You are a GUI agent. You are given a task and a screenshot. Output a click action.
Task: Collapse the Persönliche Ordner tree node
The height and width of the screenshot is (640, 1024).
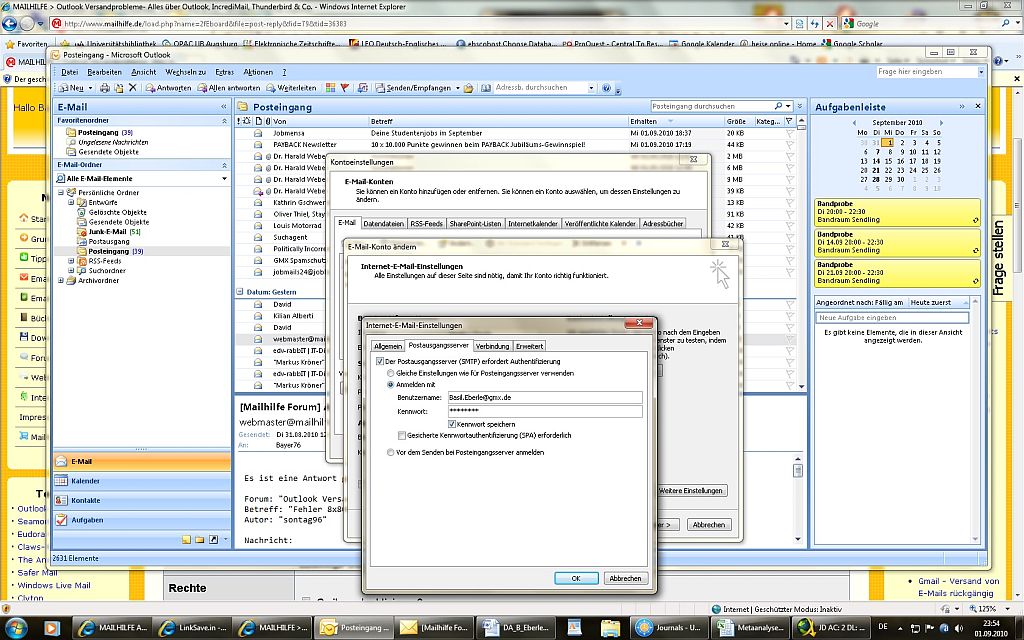tap(61, 192)
